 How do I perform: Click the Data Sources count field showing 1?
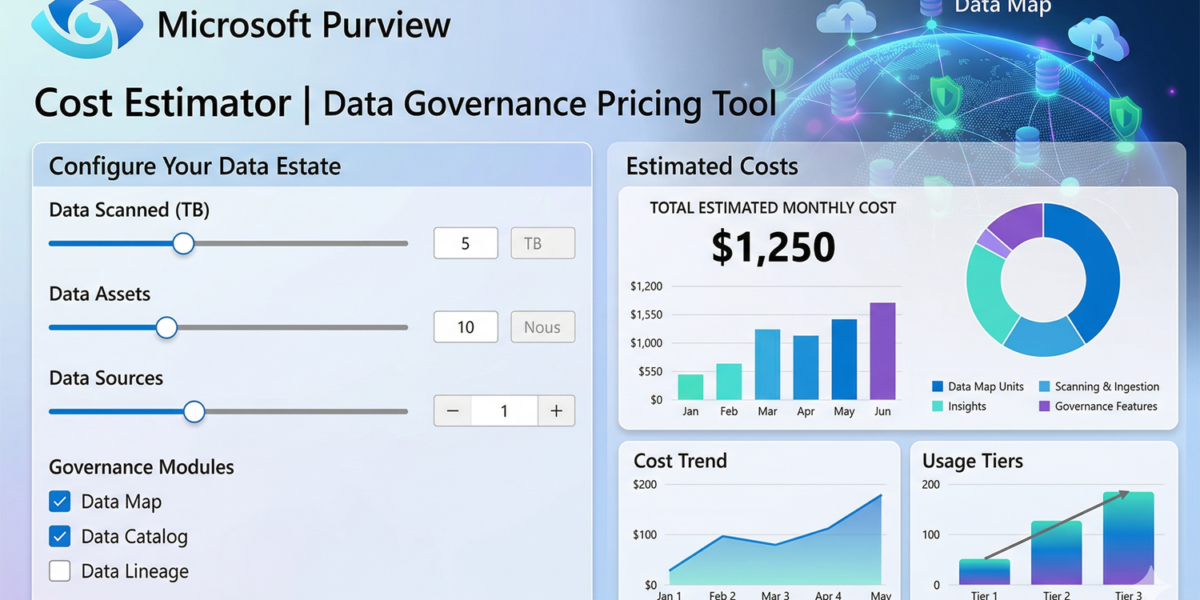pos(504,411)
